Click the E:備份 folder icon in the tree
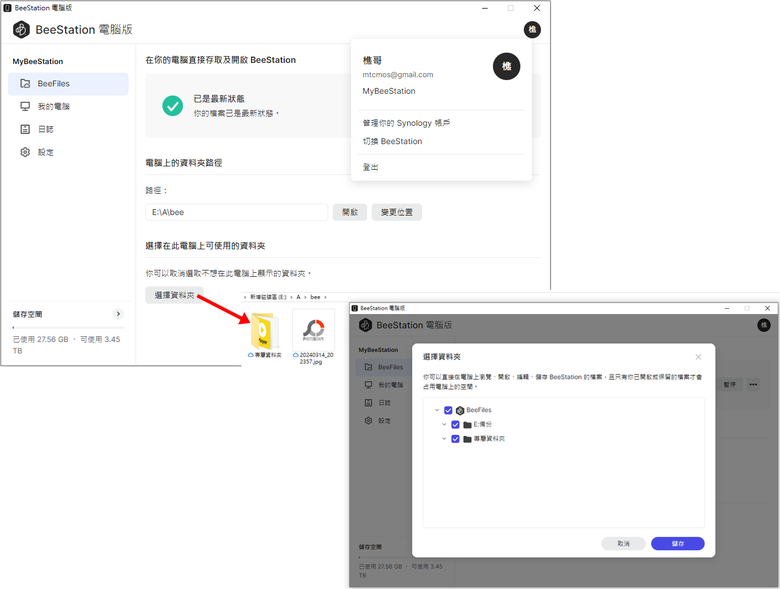The image size is (780, 589). (467, 425)
